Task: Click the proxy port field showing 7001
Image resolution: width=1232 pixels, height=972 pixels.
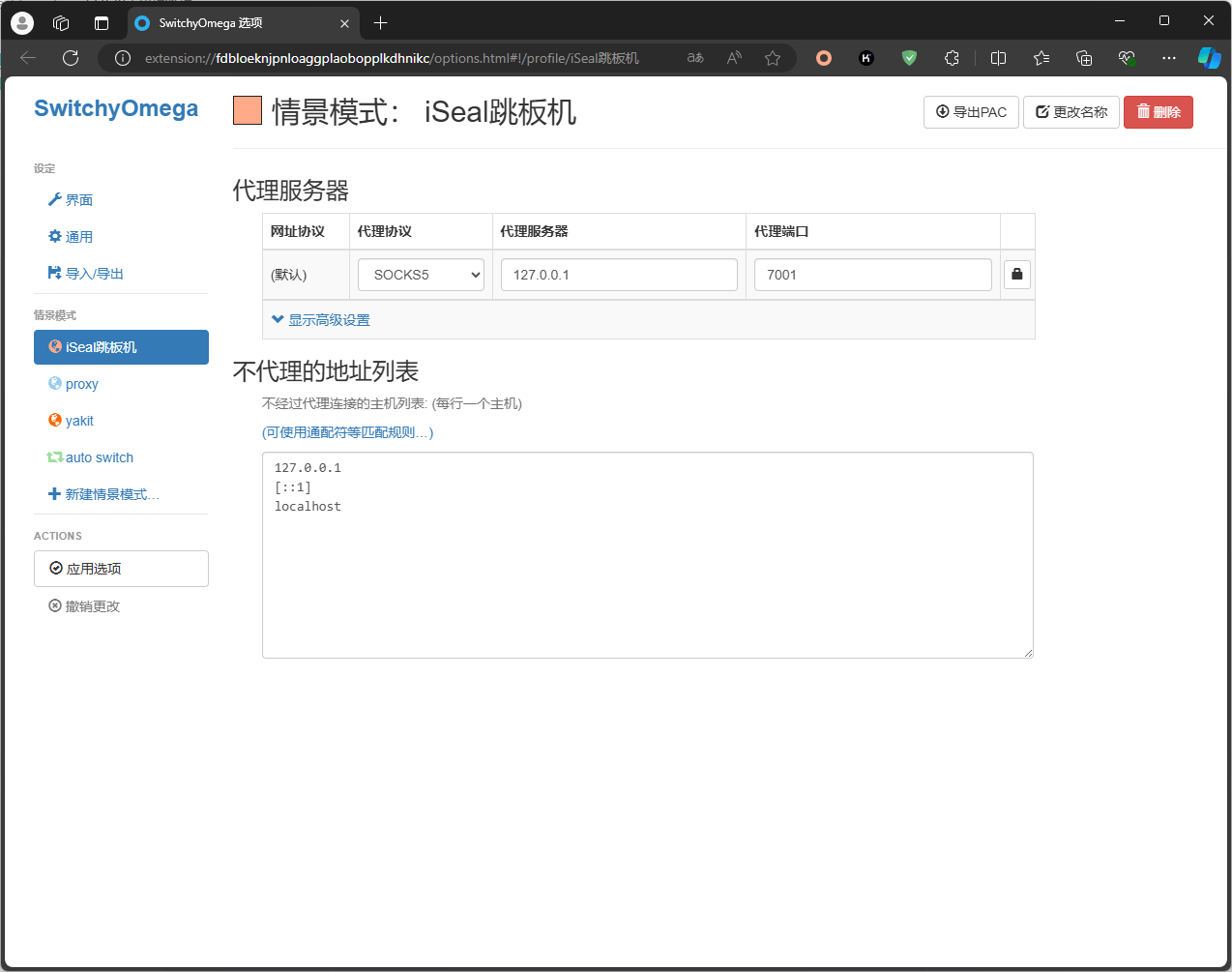Action: point(872,275)
